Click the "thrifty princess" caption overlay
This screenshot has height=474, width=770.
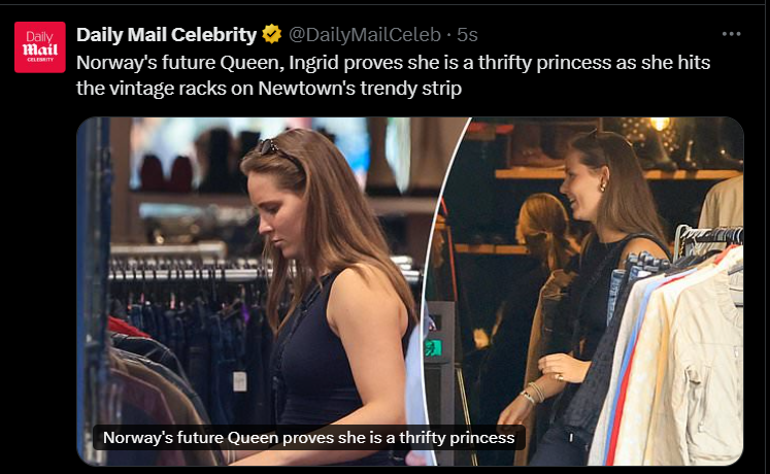coord(308,437)
